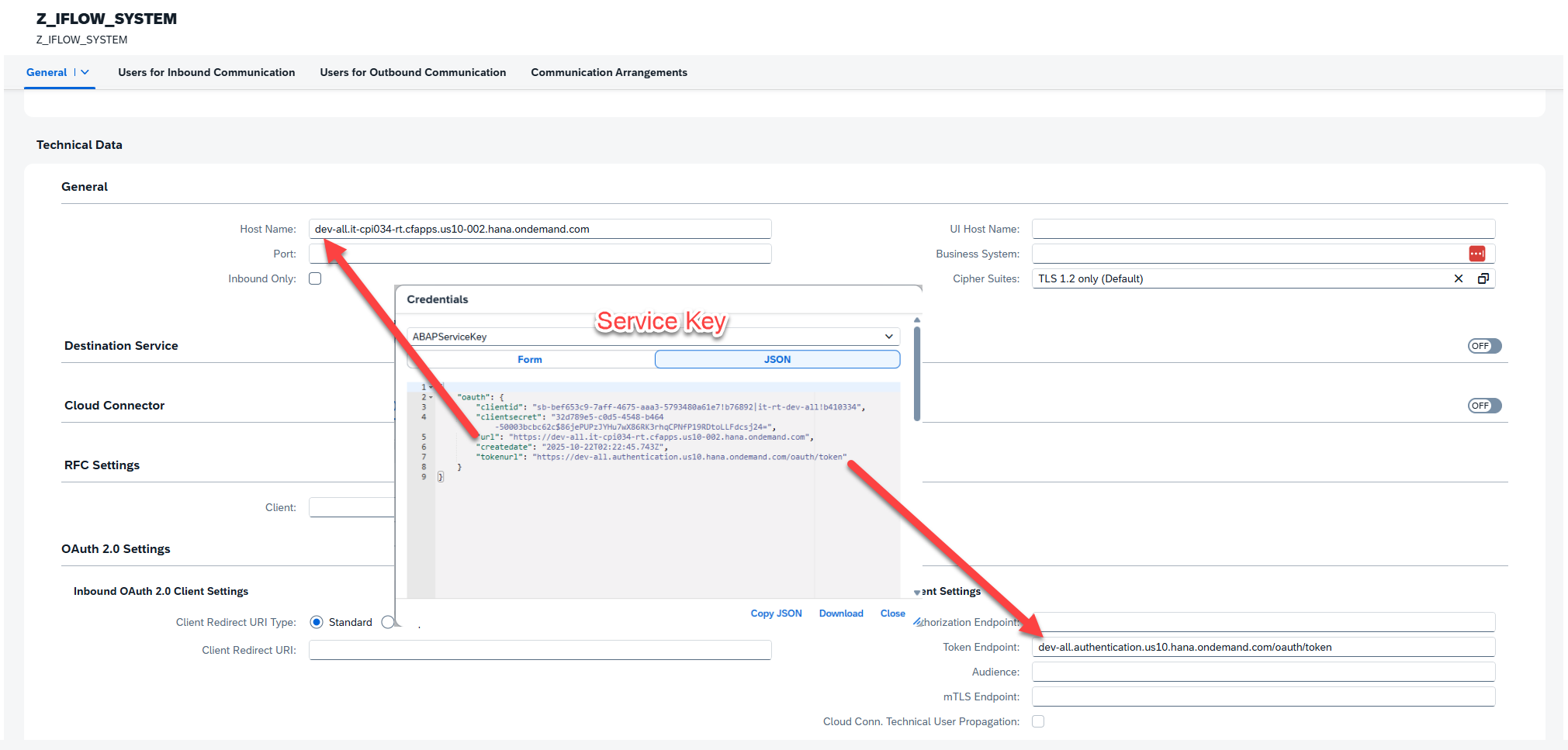This screenshot has height=750, width=1568.
Task: Open the ABAPServiceKey dropdown
Action: point(888,337)
